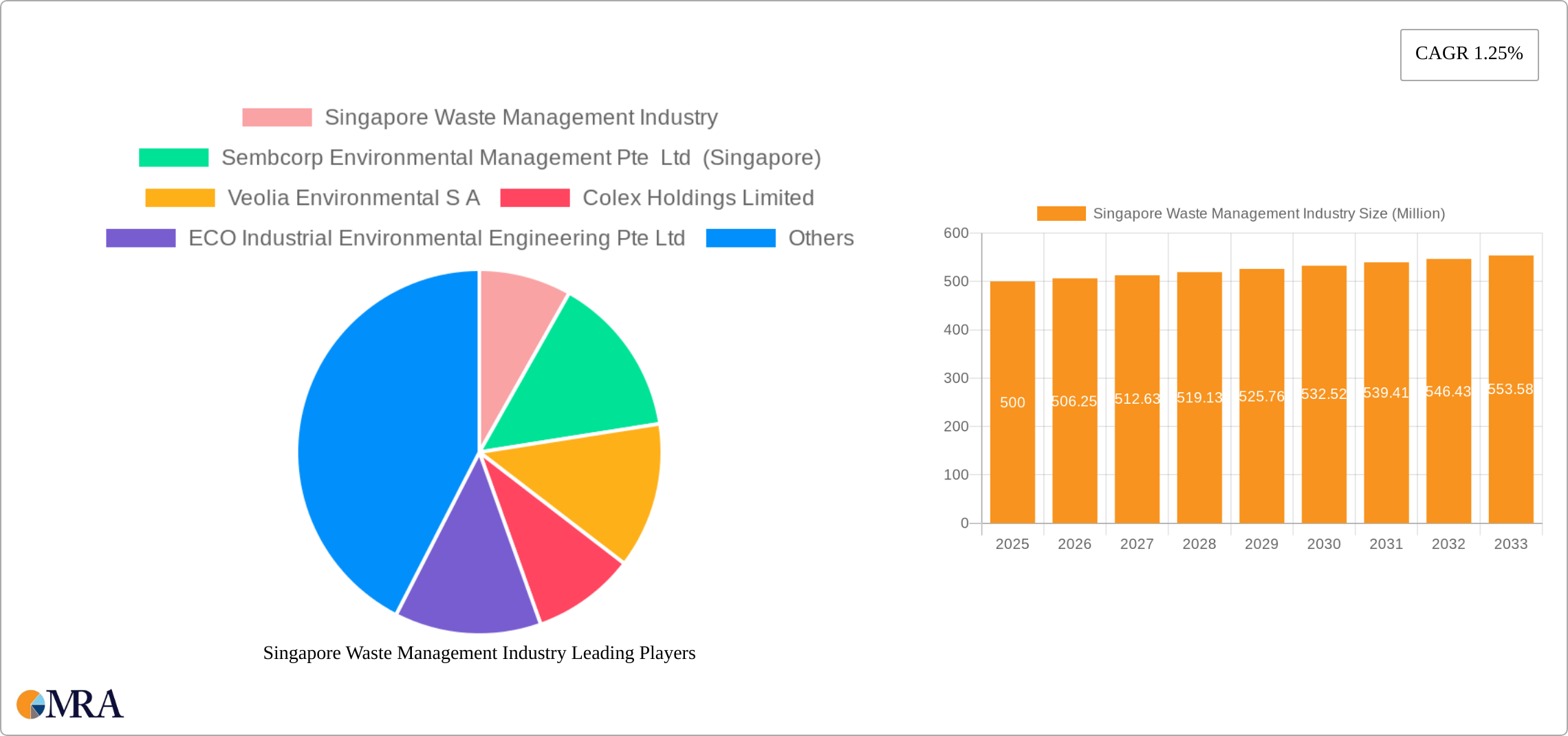Click the 2029 axis label
This screenshot has width=1568, height=736.
pos(1261,543)
